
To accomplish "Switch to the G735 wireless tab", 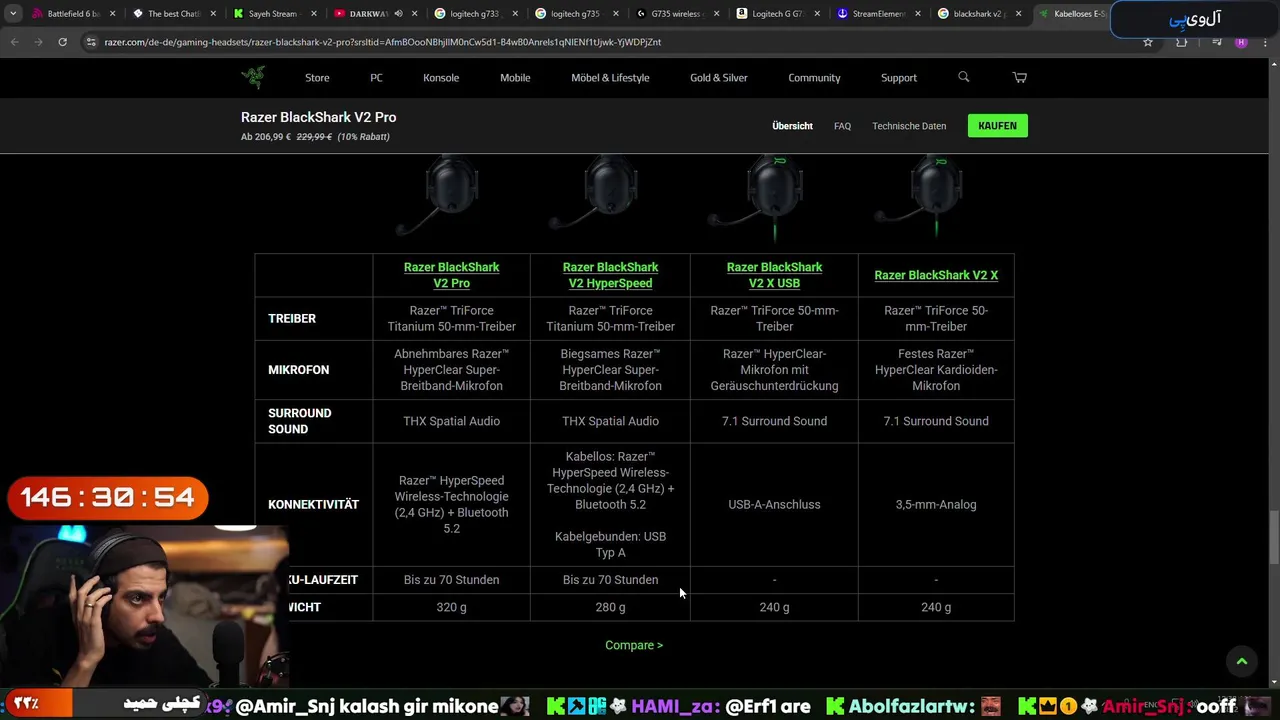I will (x=677, y=14).
